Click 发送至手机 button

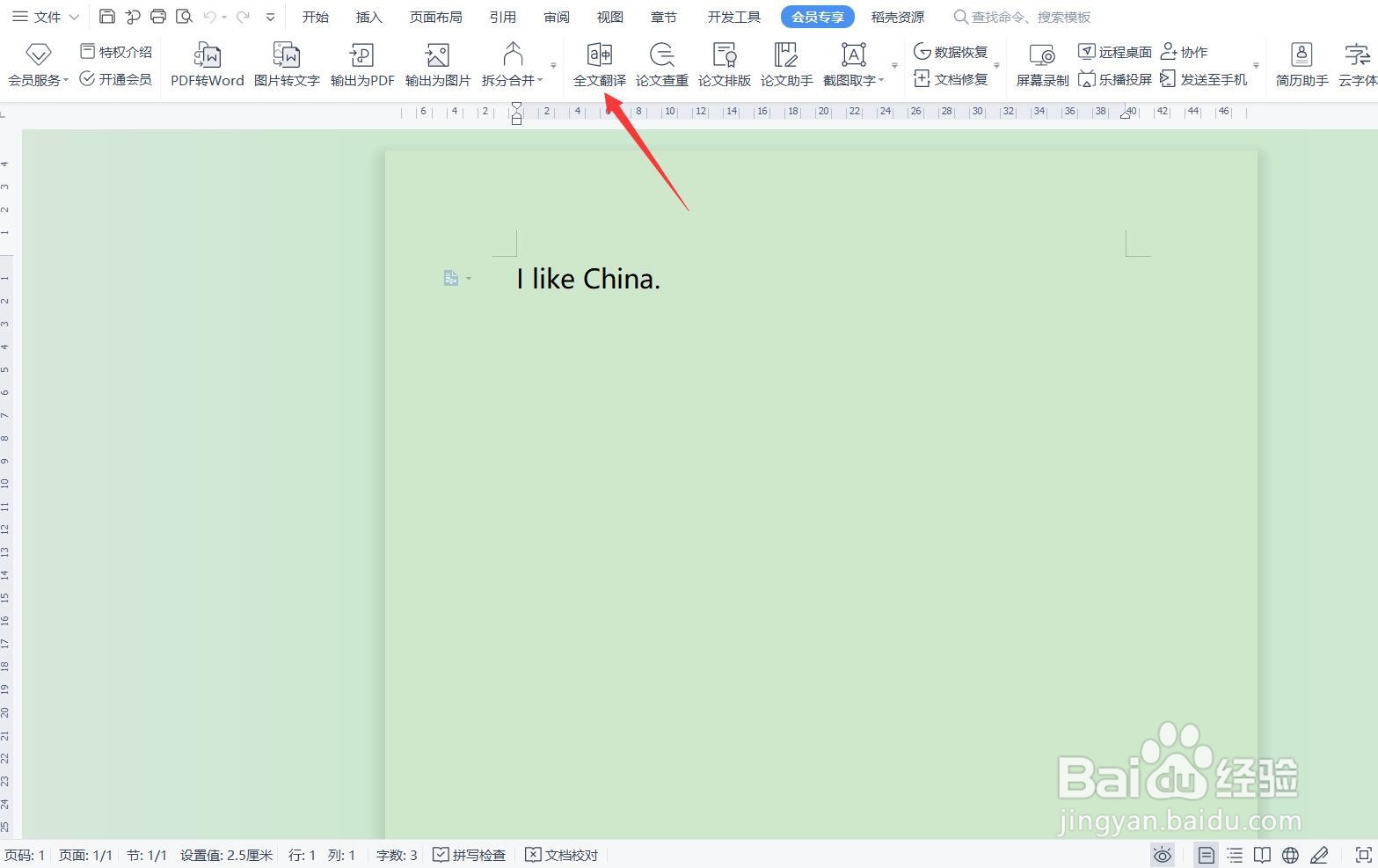(x=1204, y=79)
